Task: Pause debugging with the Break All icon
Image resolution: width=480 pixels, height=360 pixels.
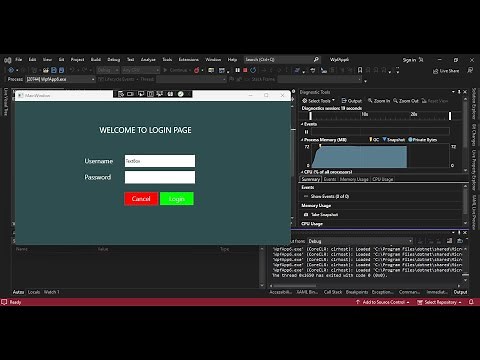Action: [x=237, y=70]
